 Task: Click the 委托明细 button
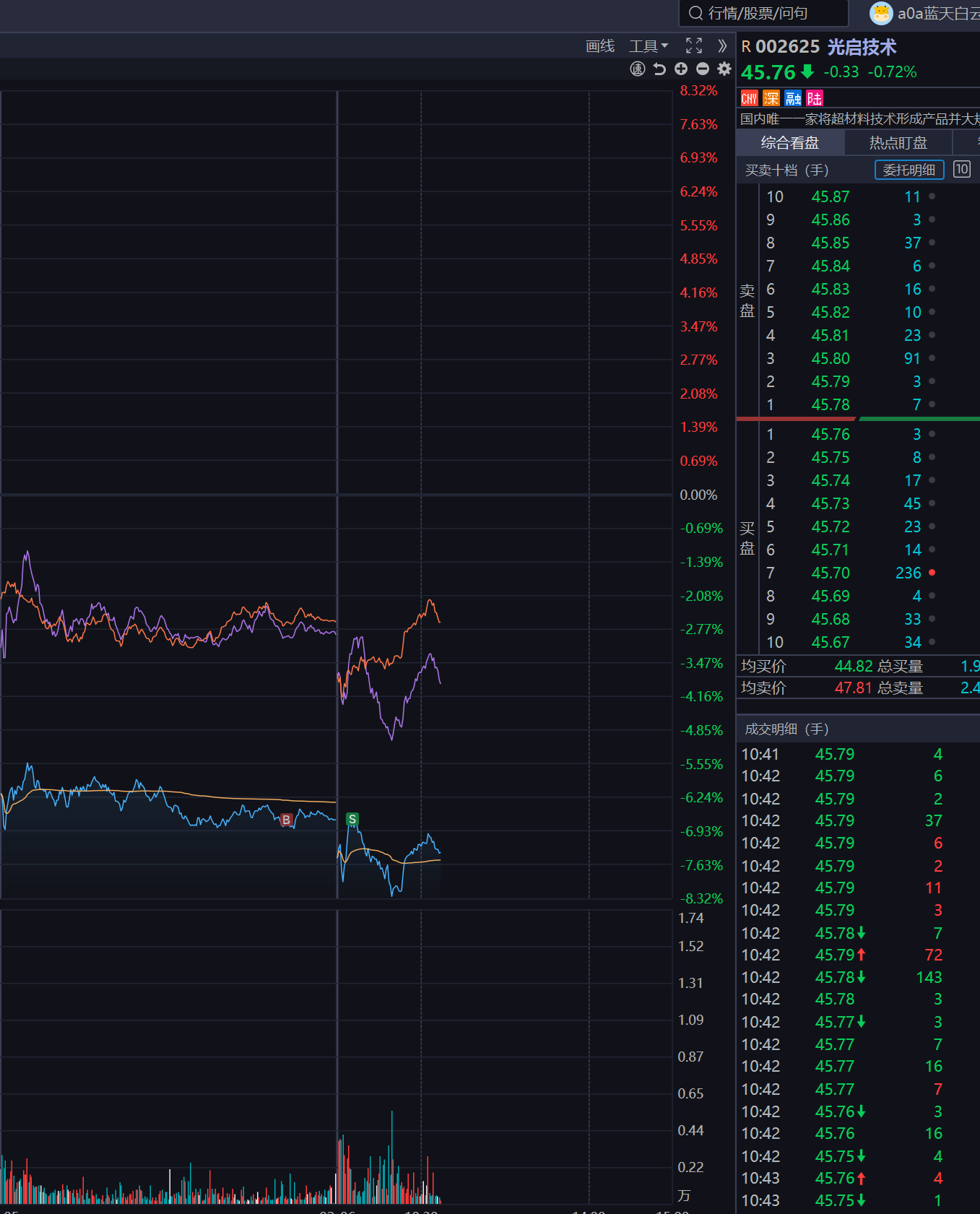(x=909, y=170)
